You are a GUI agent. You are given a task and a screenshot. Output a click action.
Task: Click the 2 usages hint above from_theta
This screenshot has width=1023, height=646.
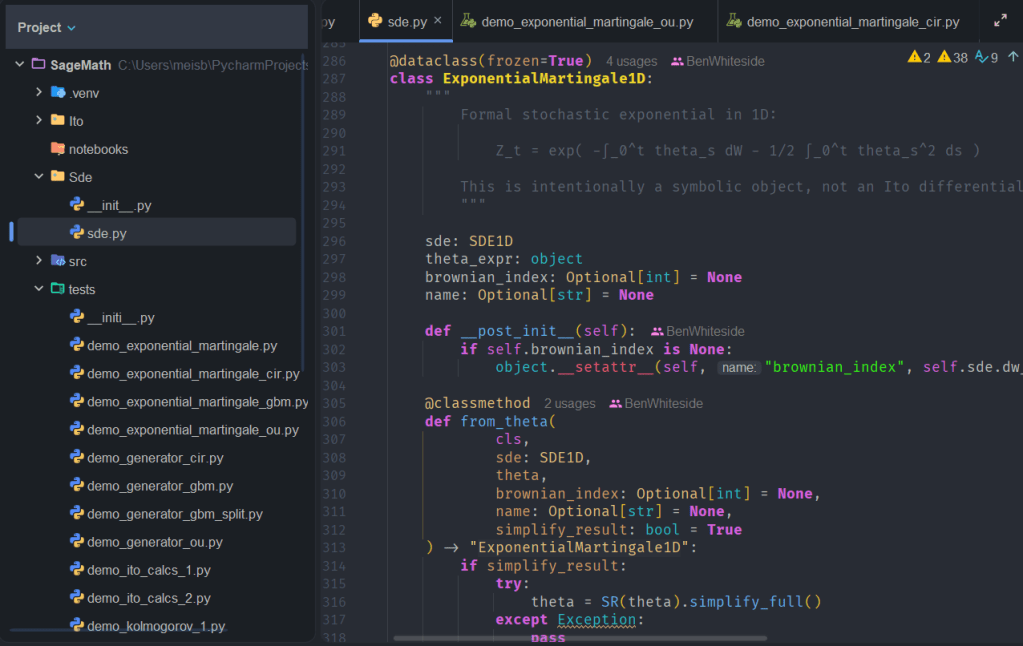point(568,403)
